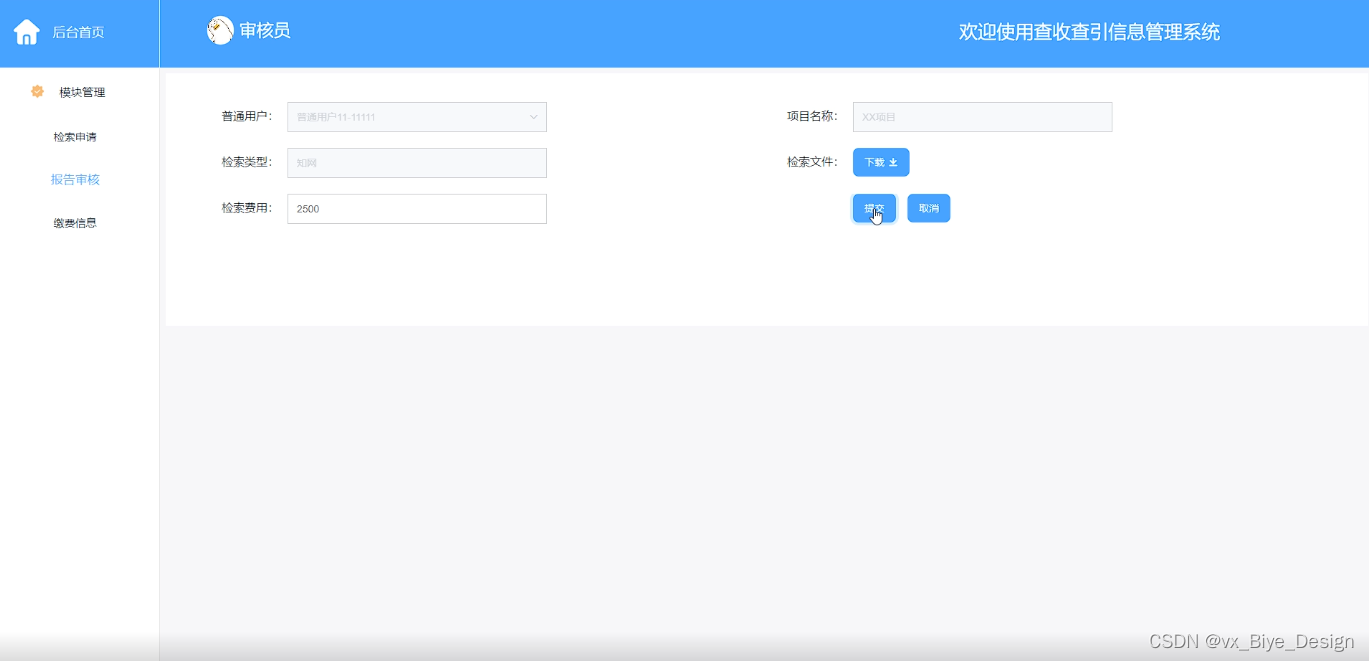The width and height of the screenshot is (1369, 661).
Task: Focus the 检索费用 field showing 2500
Action: [416, 209]
